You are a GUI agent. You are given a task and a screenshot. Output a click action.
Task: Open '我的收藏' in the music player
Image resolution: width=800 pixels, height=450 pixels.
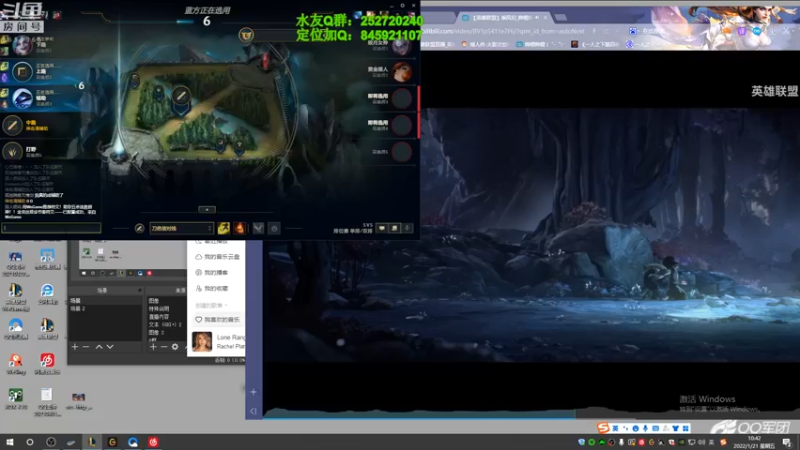pyautogui.click(x=212, y=288)
